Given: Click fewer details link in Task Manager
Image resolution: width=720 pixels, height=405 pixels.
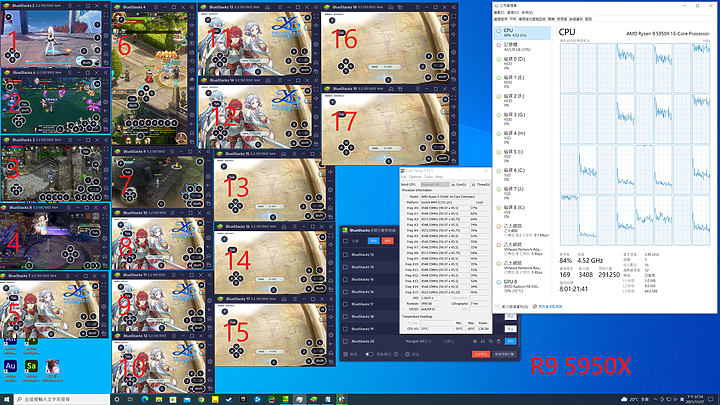Looking at the screenshot, I should click(x=512, y=306).
